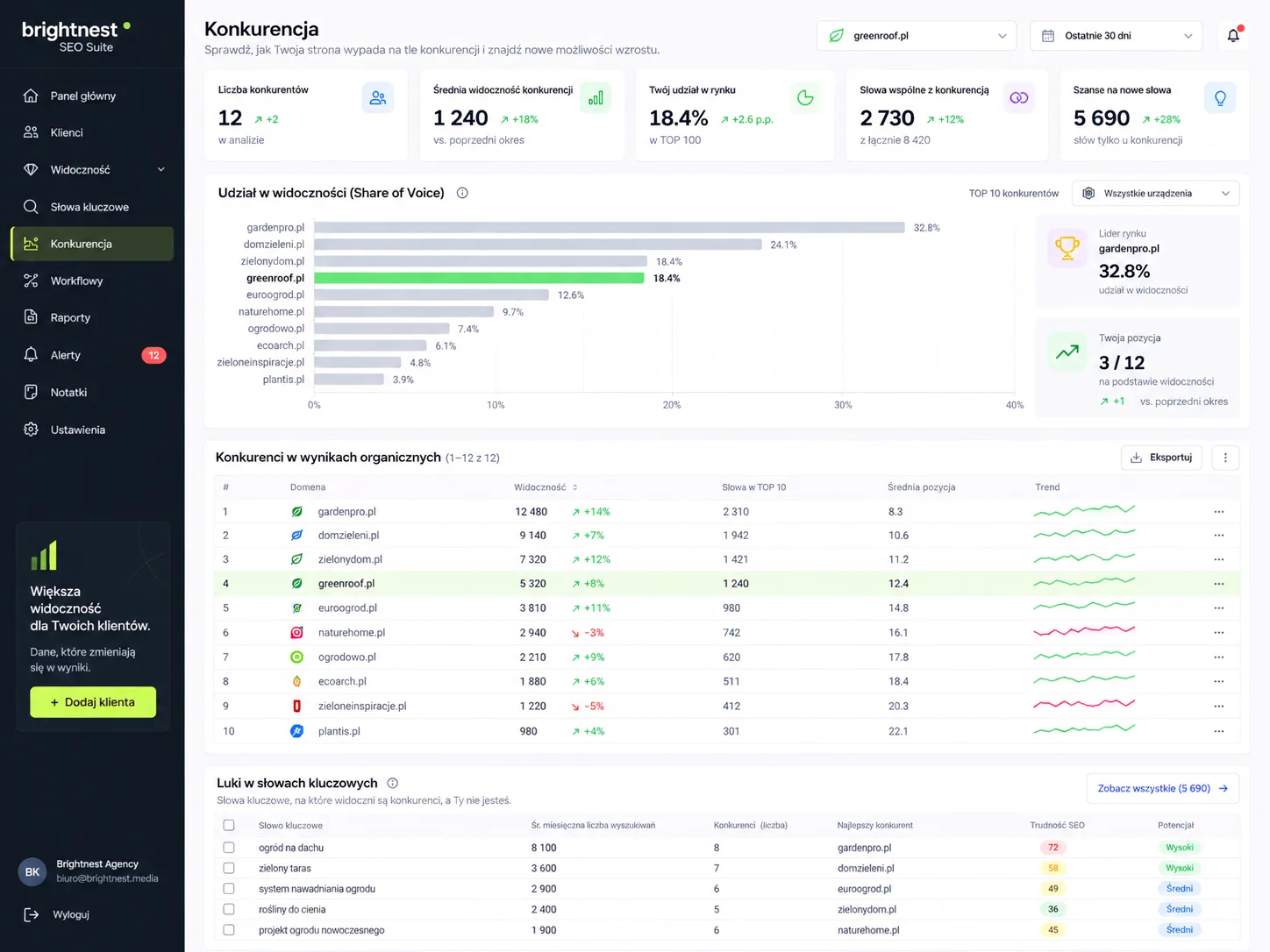Click the green greenroof.pl bar in the chart
Image resolution: width=1270 pixels, height=952 pixels.
479,278
